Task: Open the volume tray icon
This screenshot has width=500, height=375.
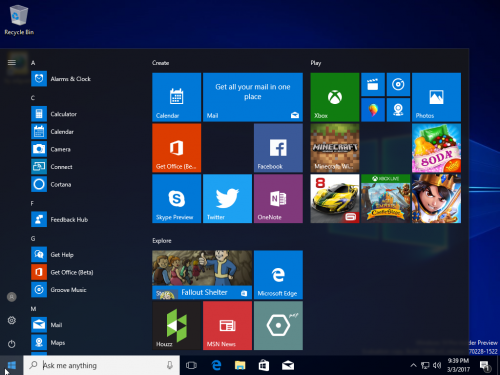Action: [437, 366]
